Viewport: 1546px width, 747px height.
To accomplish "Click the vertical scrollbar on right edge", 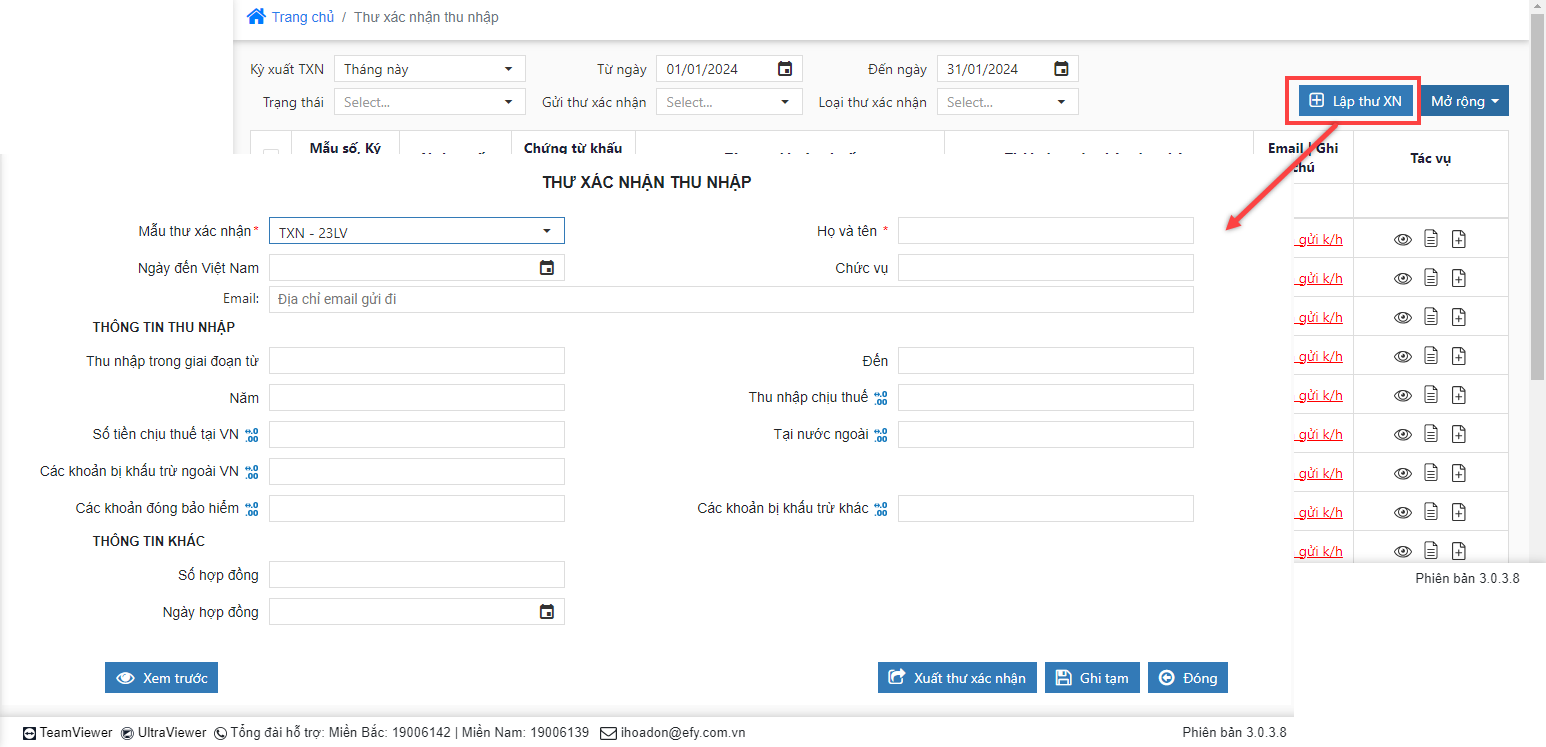I will pos(1537,200).
